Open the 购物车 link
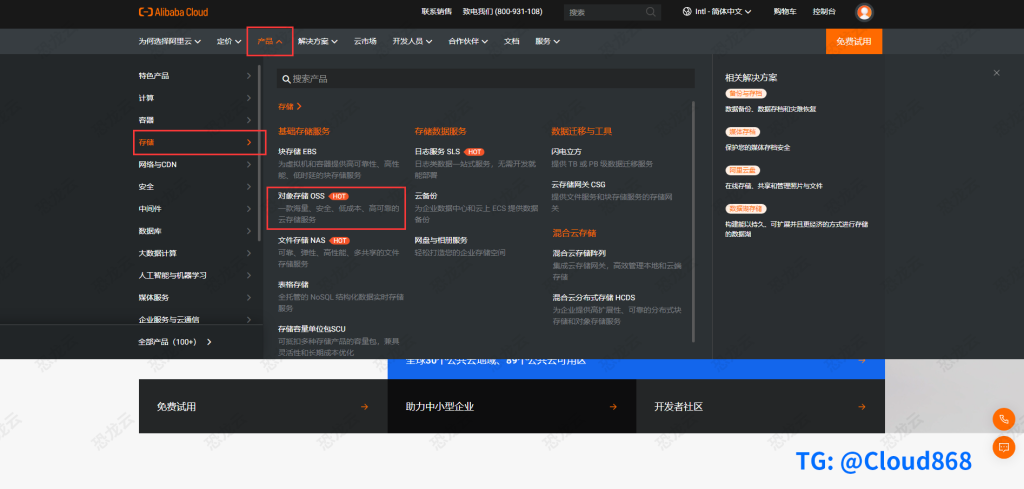Screen dimensions: 1024x489 click(x=784, y=12)
